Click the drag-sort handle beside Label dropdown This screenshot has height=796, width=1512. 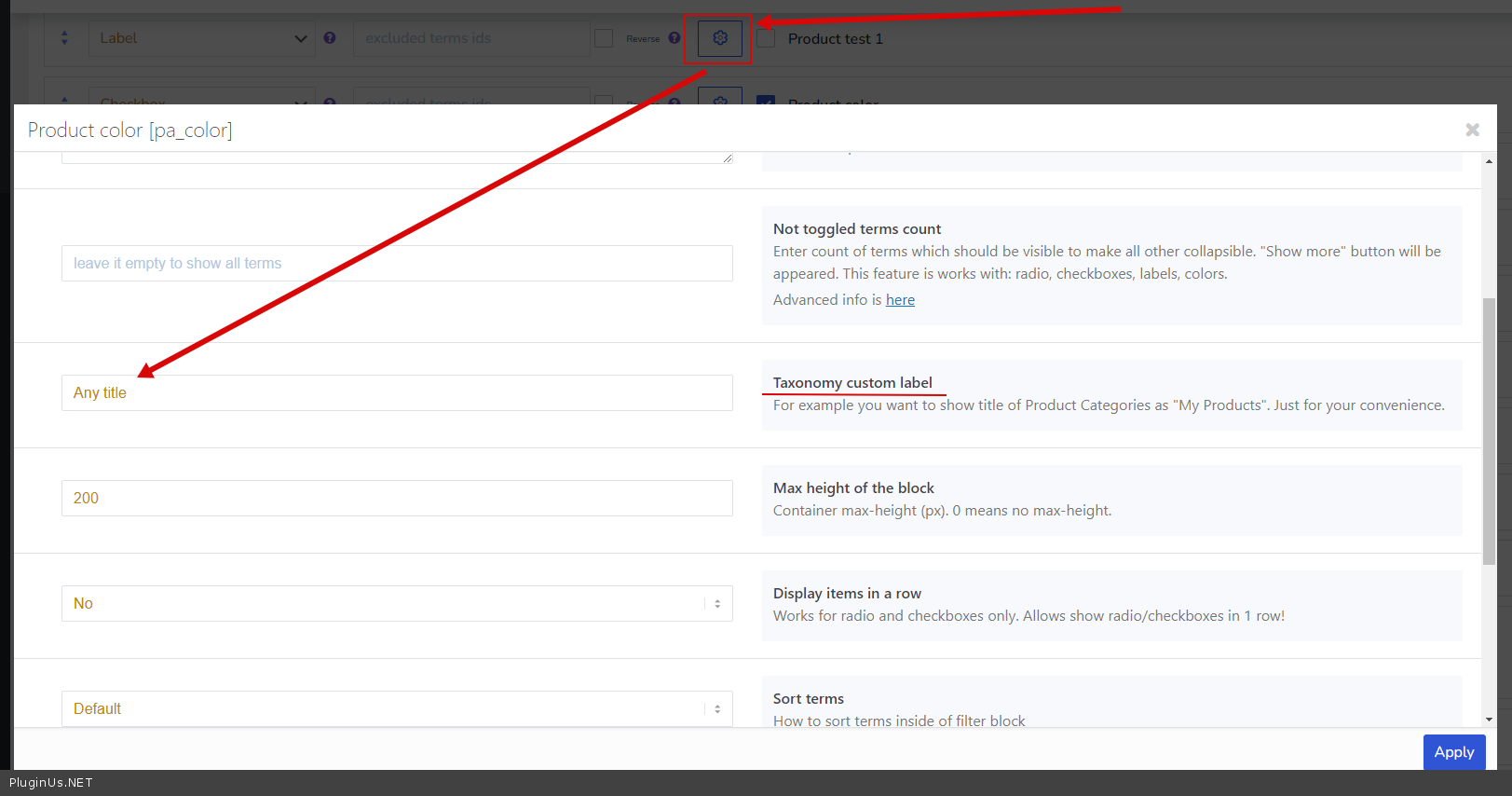tap(64, 38)
